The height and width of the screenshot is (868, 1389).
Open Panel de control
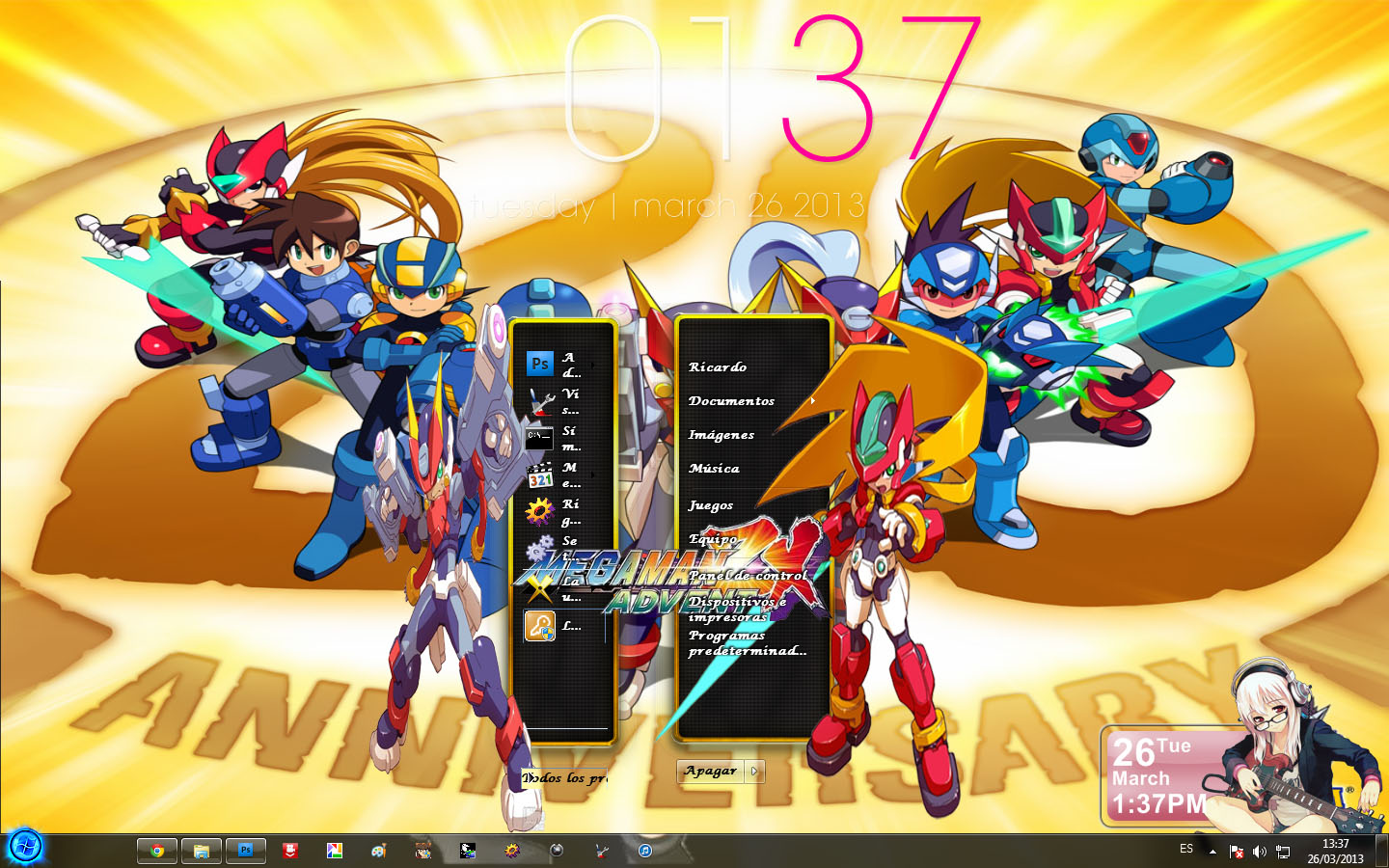click(749, 575)
